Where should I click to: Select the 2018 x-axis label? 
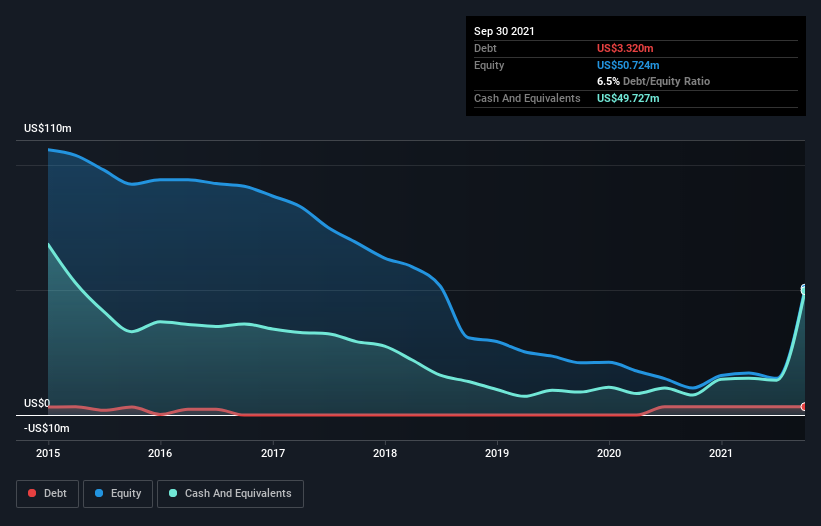385,453
